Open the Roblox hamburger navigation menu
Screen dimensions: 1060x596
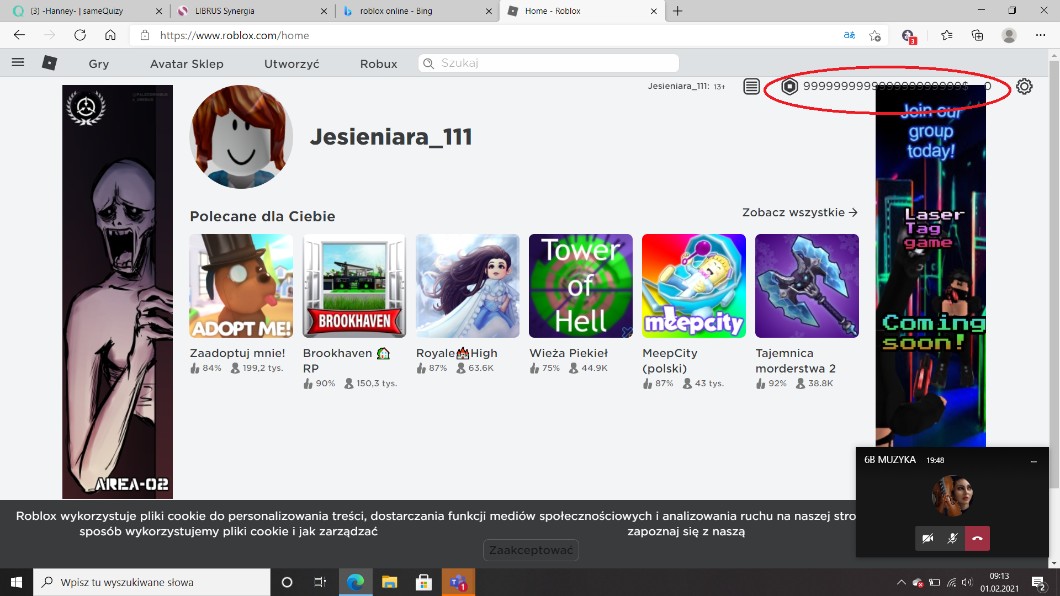[x=18, y=62]
